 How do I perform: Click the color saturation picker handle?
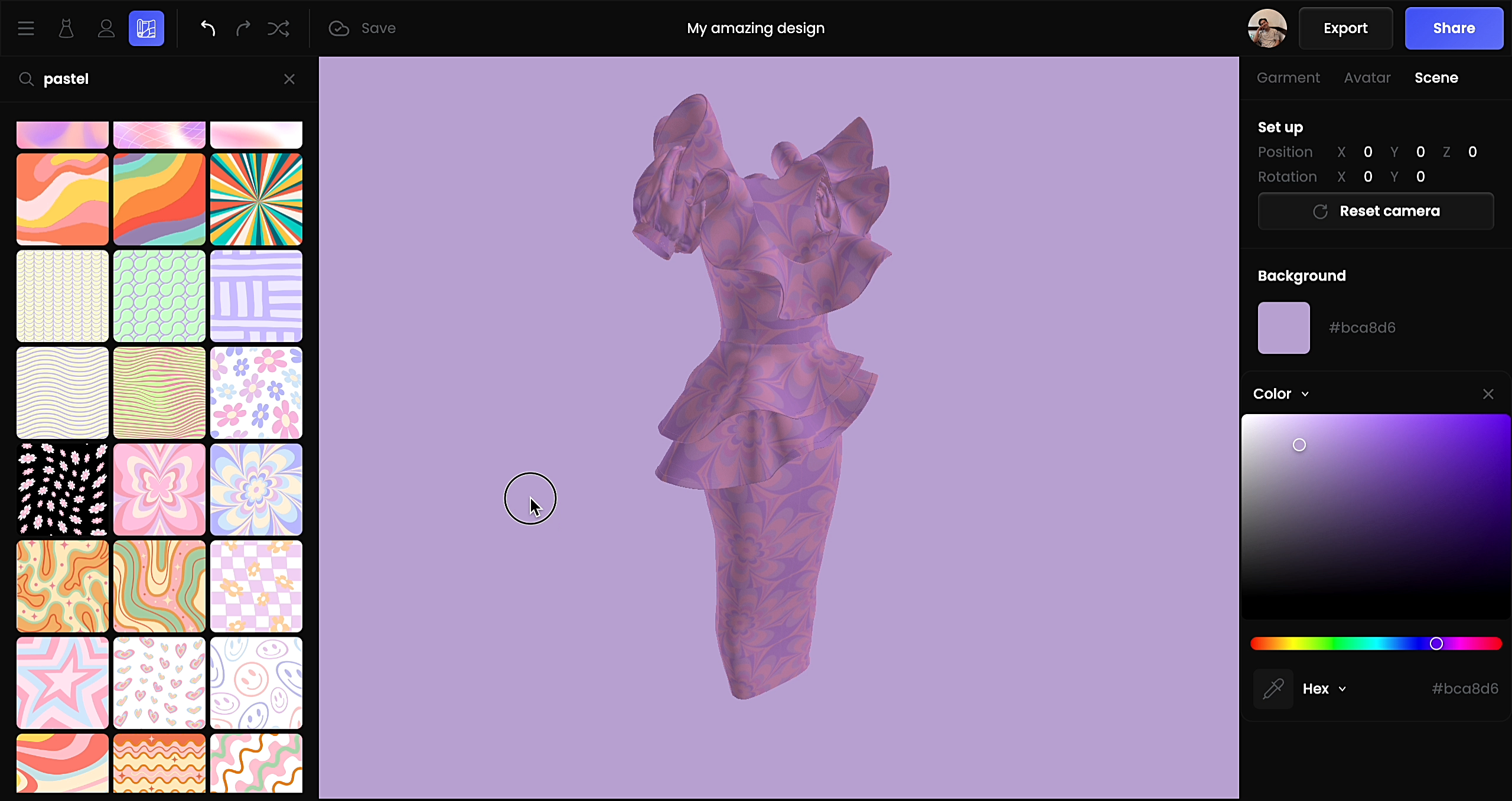1299,445
